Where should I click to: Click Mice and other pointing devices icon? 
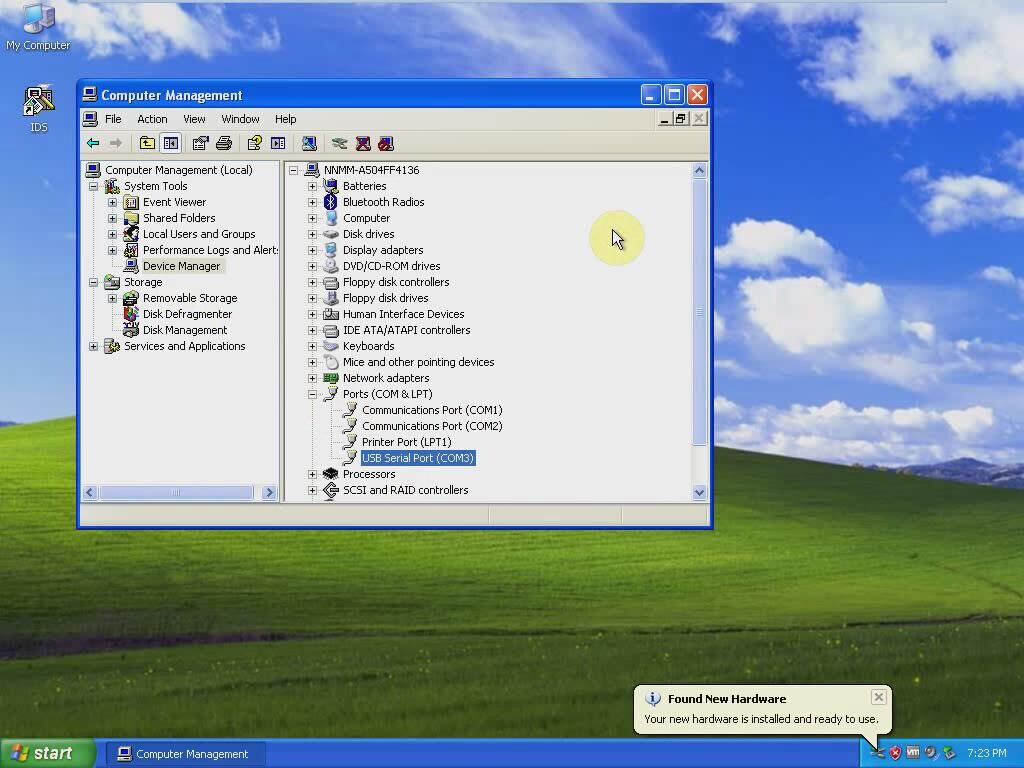[330, 362]
